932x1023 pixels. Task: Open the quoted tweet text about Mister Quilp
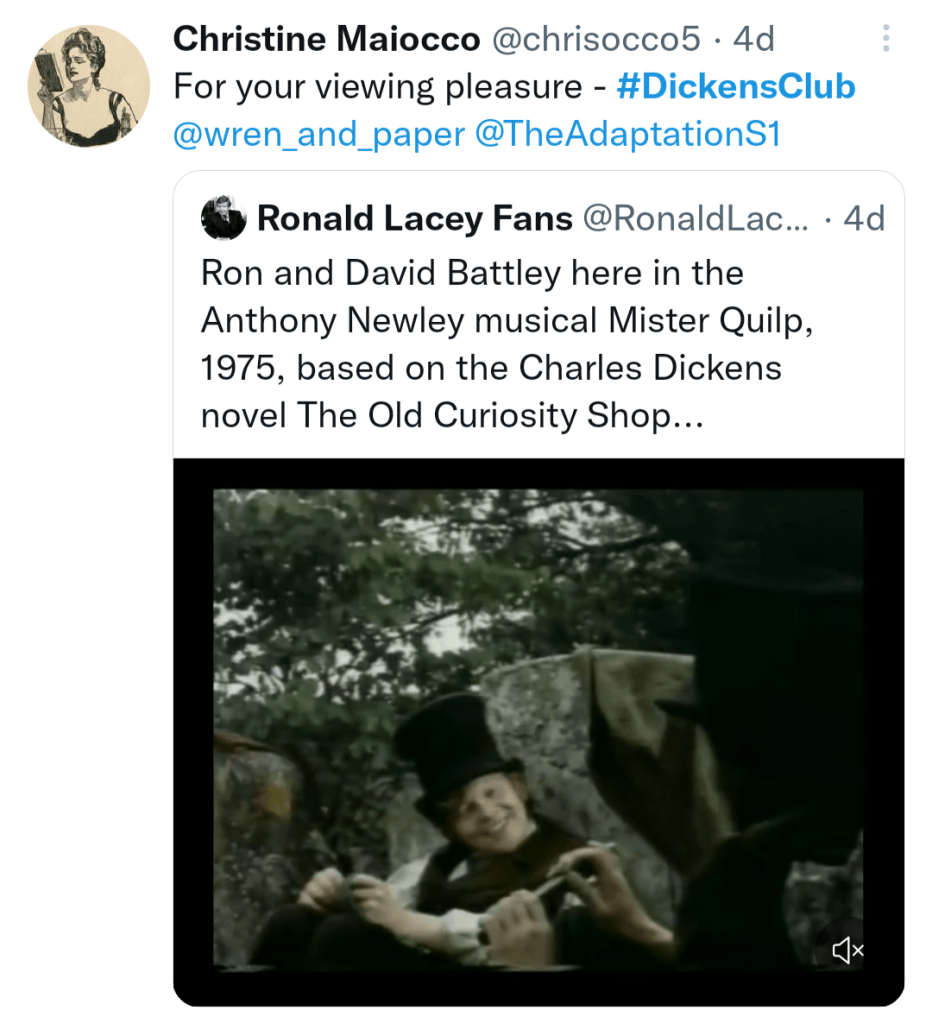490,343
